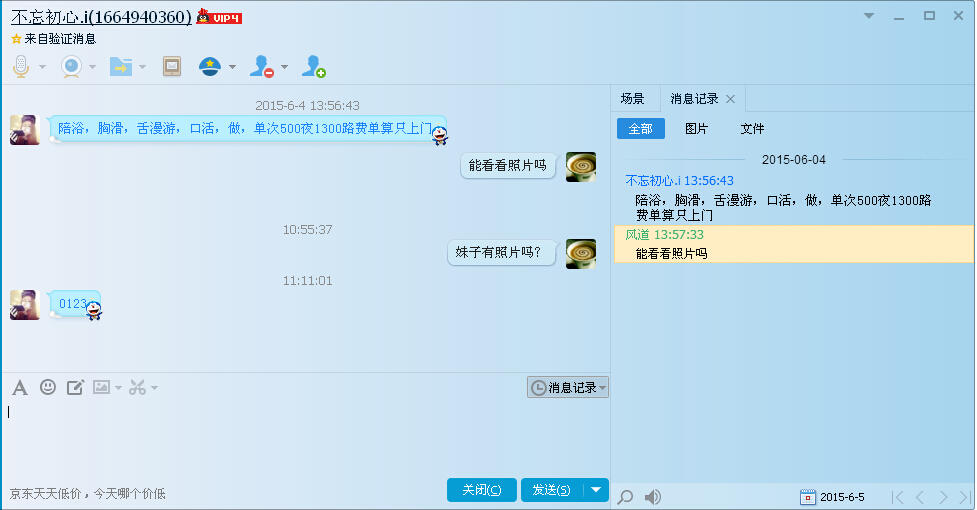The image size is (977, 510).
Task: Click the coffee avatar beside 妹子有照片吗?
Action: [581, 253]
